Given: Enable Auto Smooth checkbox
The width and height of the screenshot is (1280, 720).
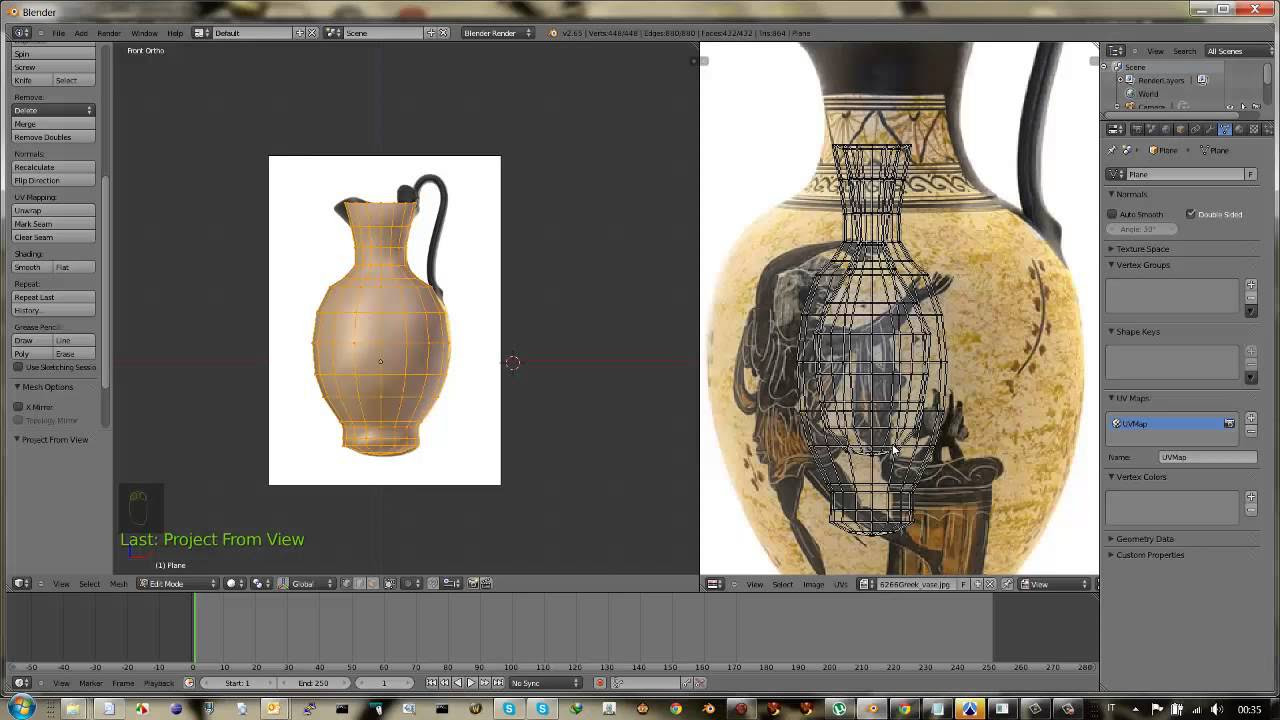Looking at the screenshot, I should click(1112, 214).
